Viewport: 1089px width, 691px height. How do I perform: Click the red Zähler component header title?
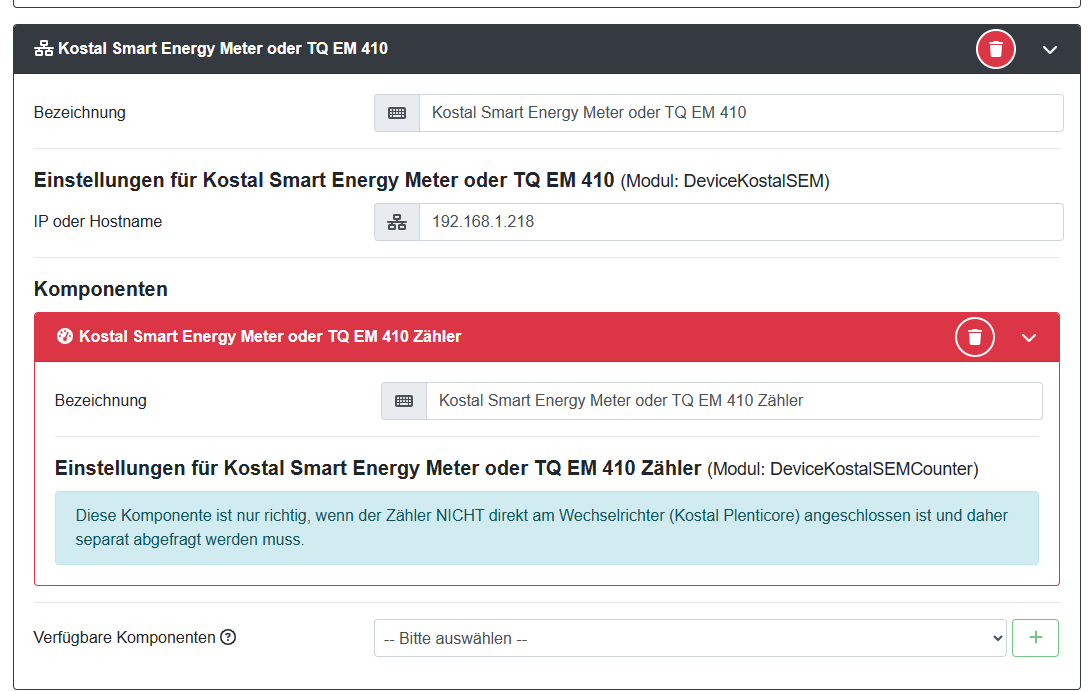tap(270, 337)
